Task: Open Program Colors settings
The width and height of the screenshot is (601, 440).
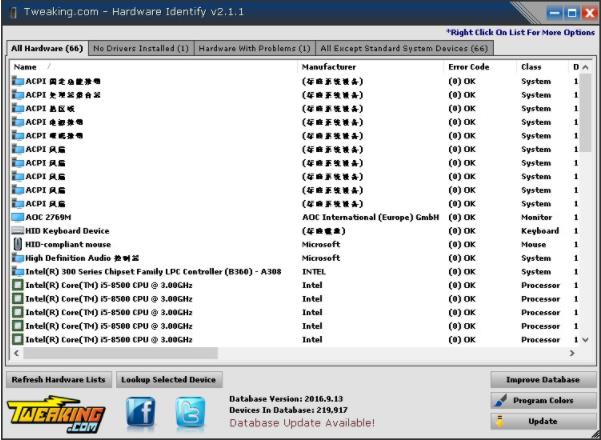Action: [x=542, y=401]
